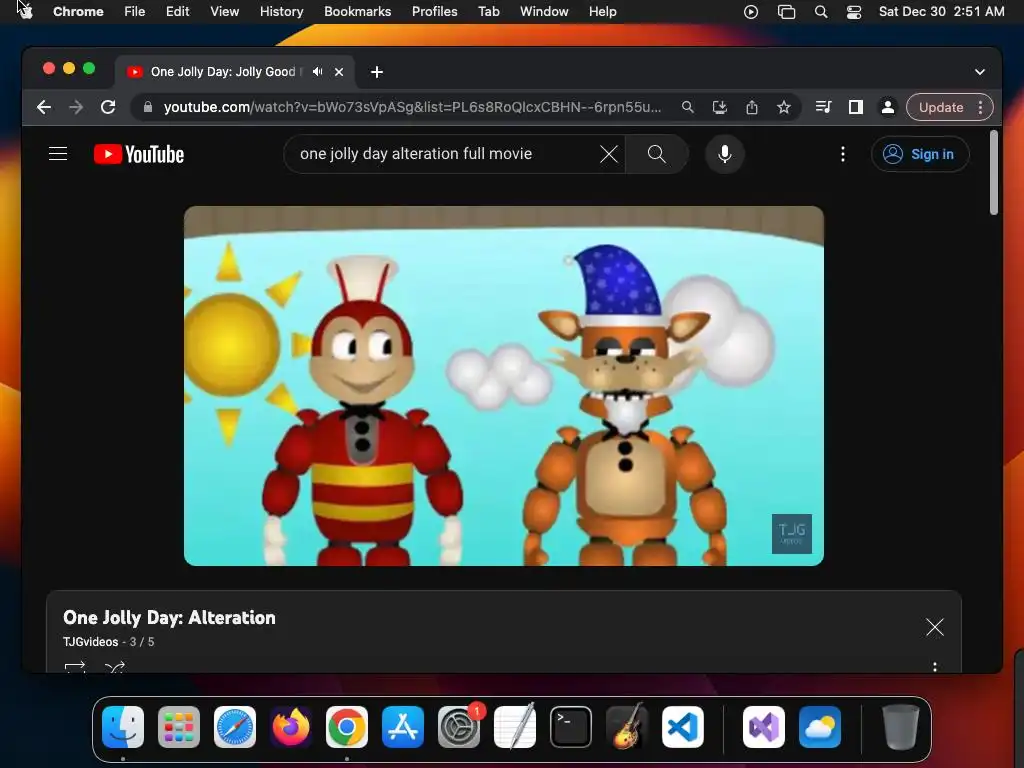Click the YouTube logo
The image size is (1024, 768).
point(139,154)
